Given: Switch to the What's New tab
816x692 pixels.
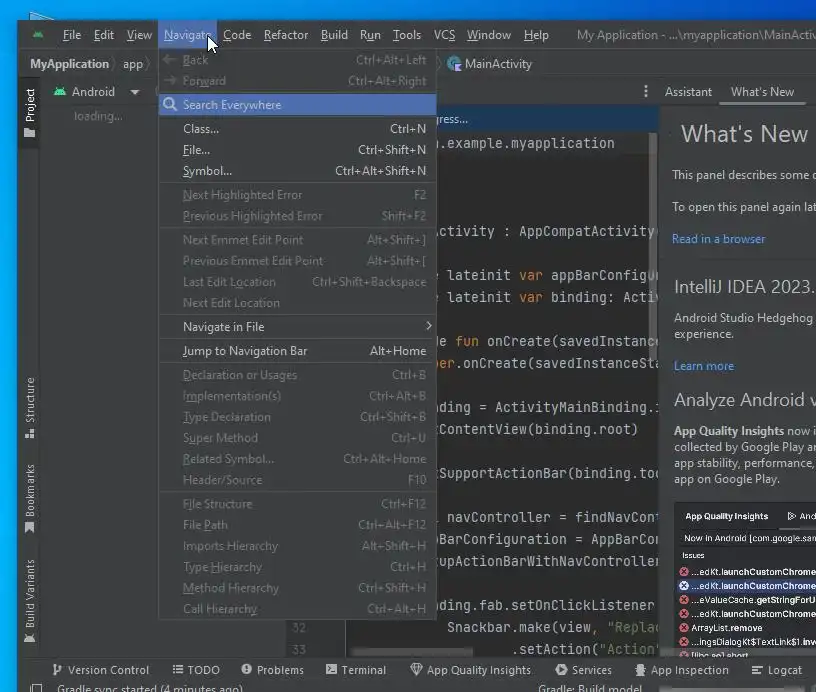Looking at the screenshot, I should coord(762,92).
